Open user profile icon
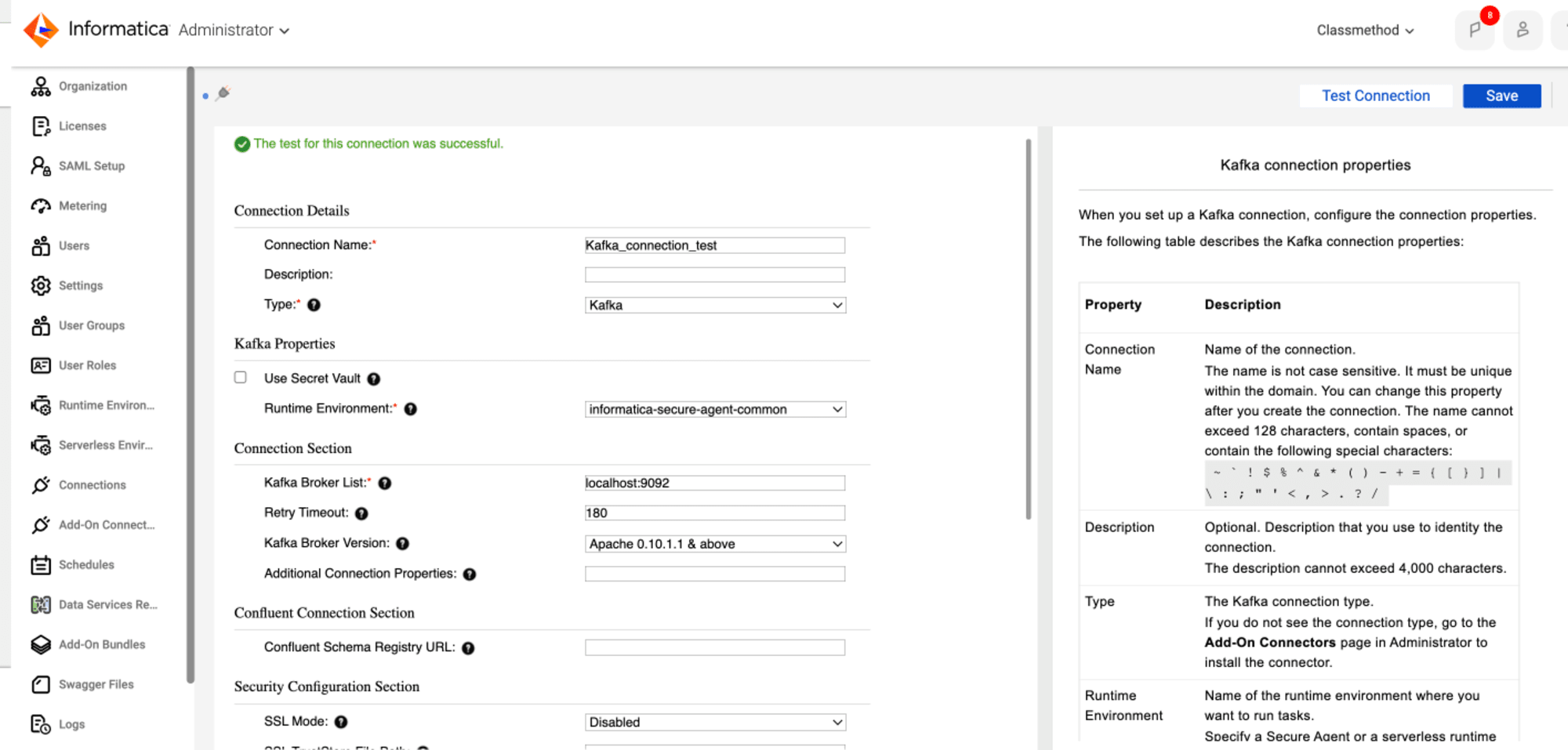The height and width of the screenshot is (750, 1568). (1523, 31)
